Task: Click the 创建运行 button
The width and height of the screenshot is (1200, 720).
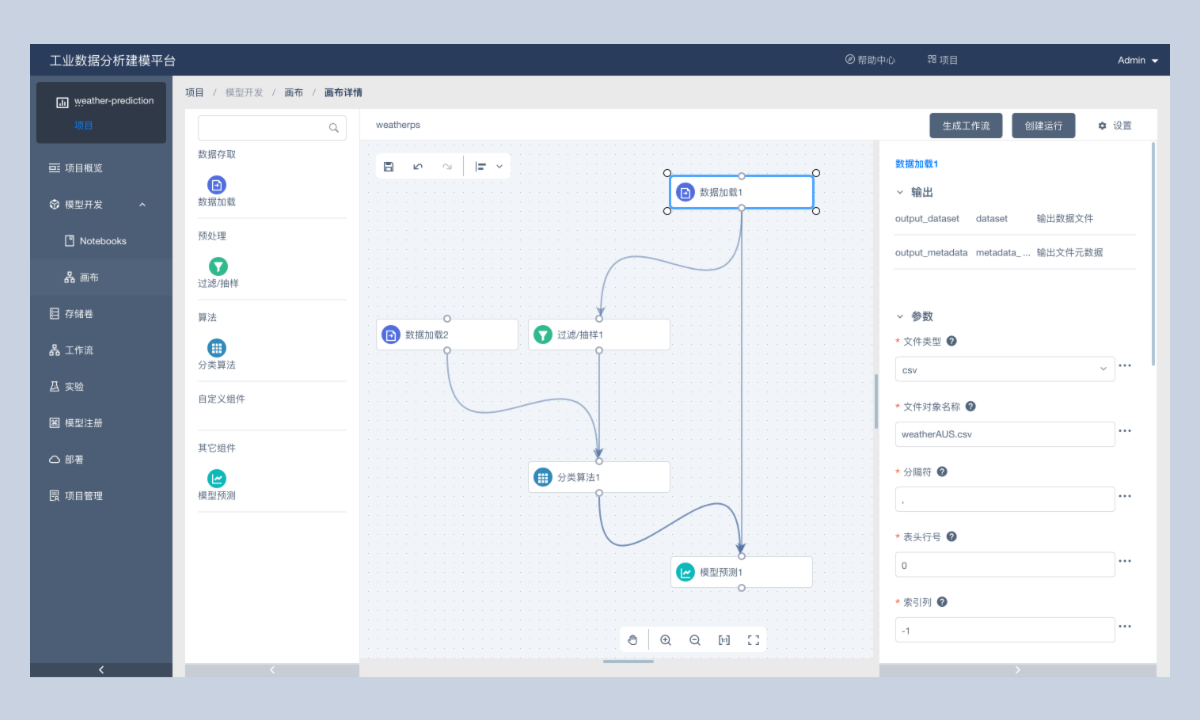Action: click(x=1043, y=126)
